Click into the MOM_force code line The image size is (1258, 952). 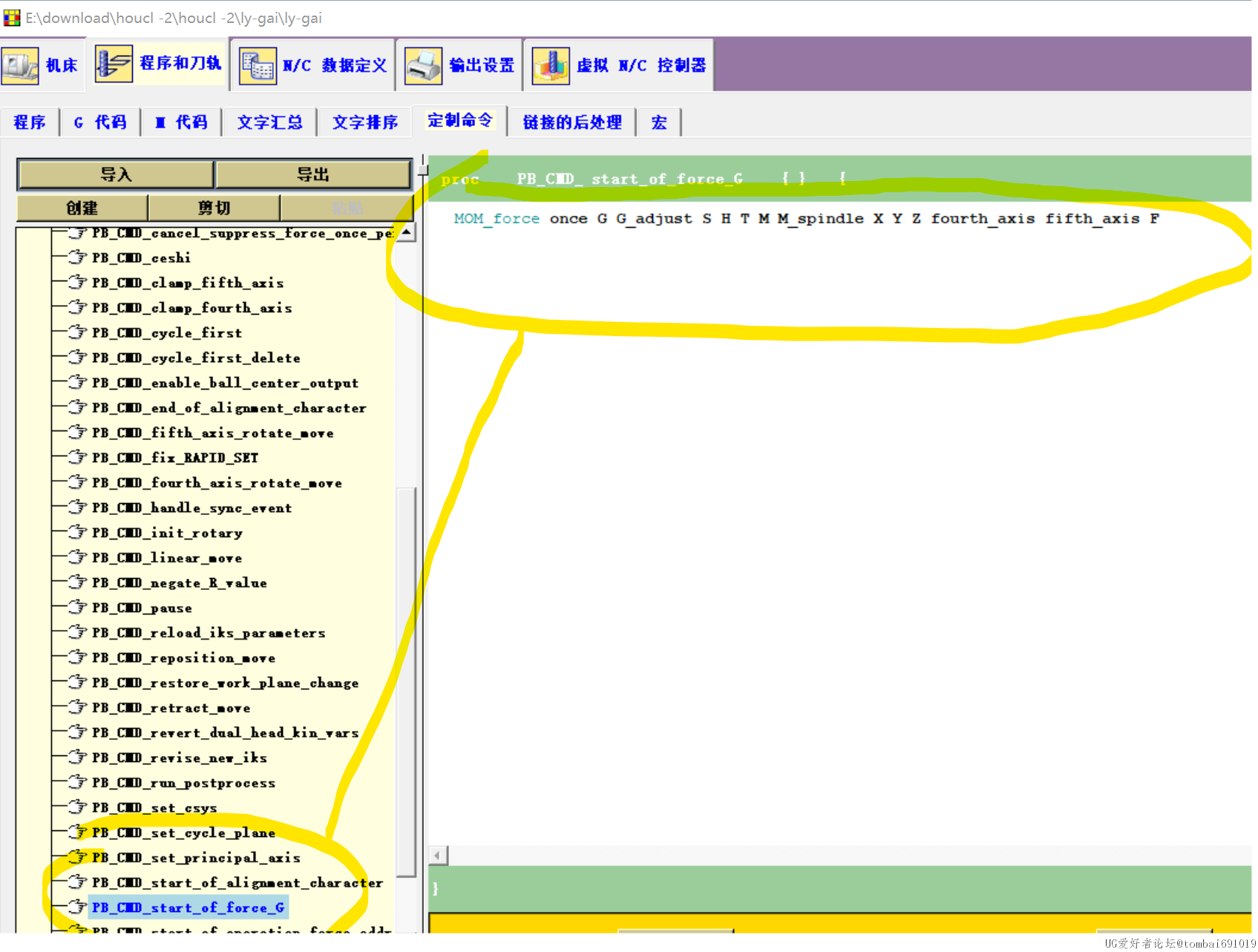[x=806, y=218]
